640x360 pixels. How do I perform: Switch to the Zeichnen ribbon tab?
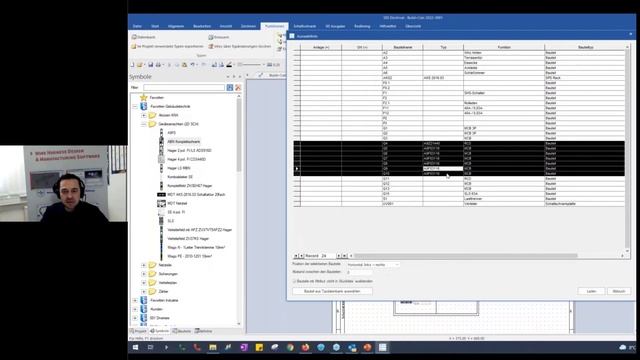pyautogui.click(x=248, y=26)
